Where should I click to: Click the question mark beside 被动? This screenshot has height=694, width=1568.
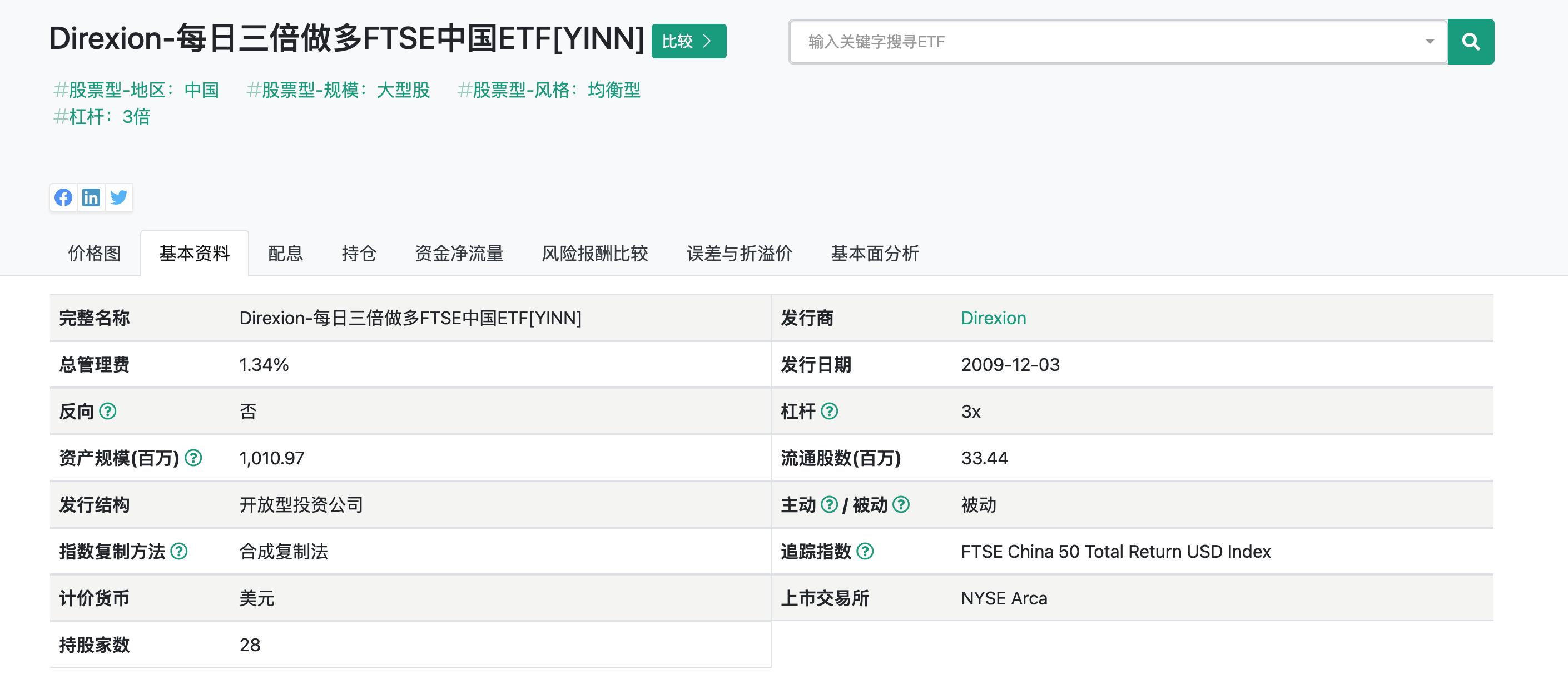point(901,505)
